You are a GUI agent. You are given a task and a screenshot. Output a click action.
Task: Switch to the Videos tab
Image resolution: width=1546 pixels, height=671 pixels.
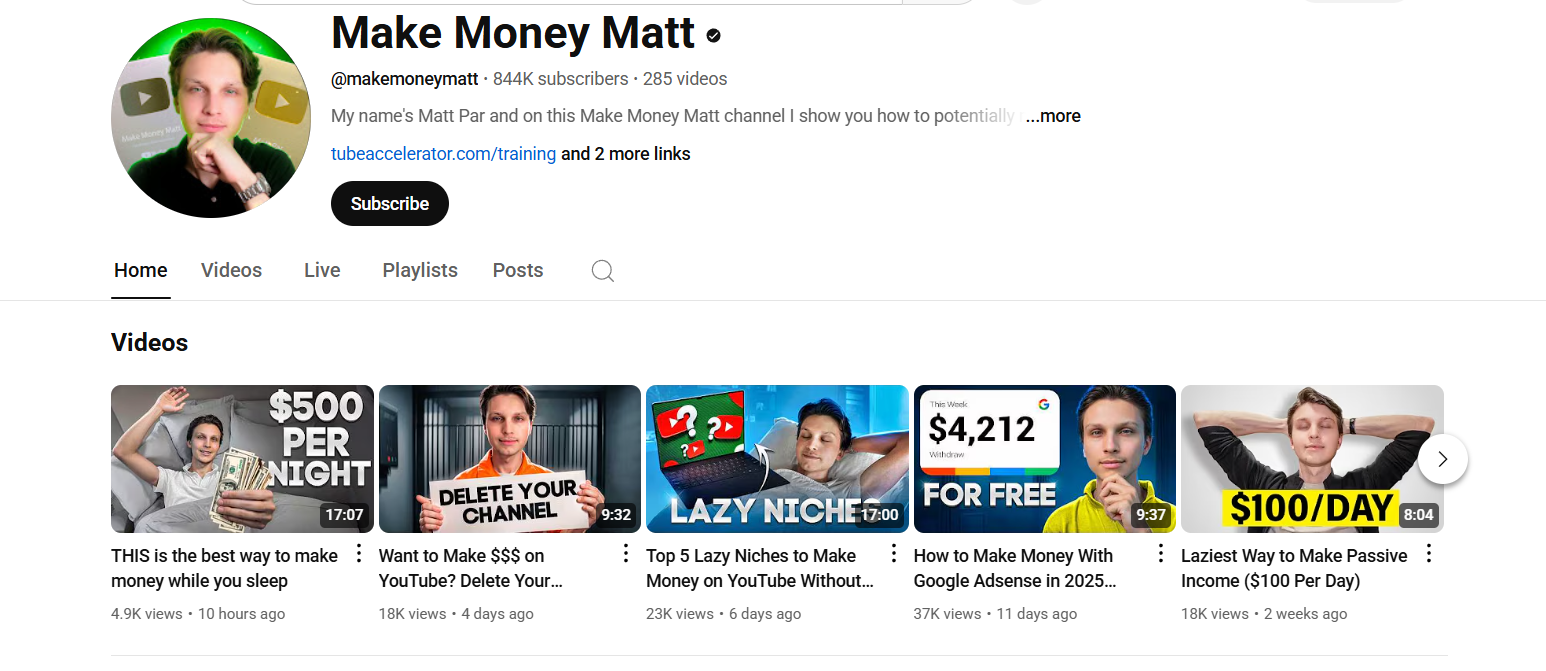231,270
